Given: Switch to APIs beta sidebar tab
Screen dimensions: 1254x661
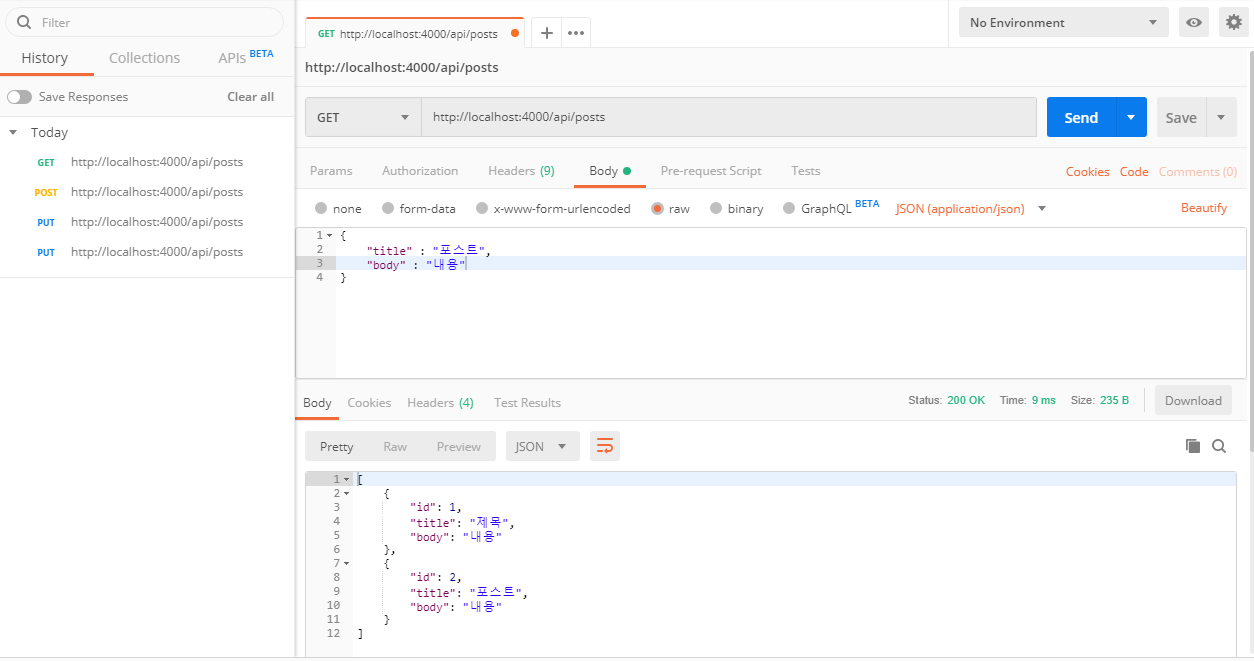Looking at the screenshot, I should tap(245, 58).
